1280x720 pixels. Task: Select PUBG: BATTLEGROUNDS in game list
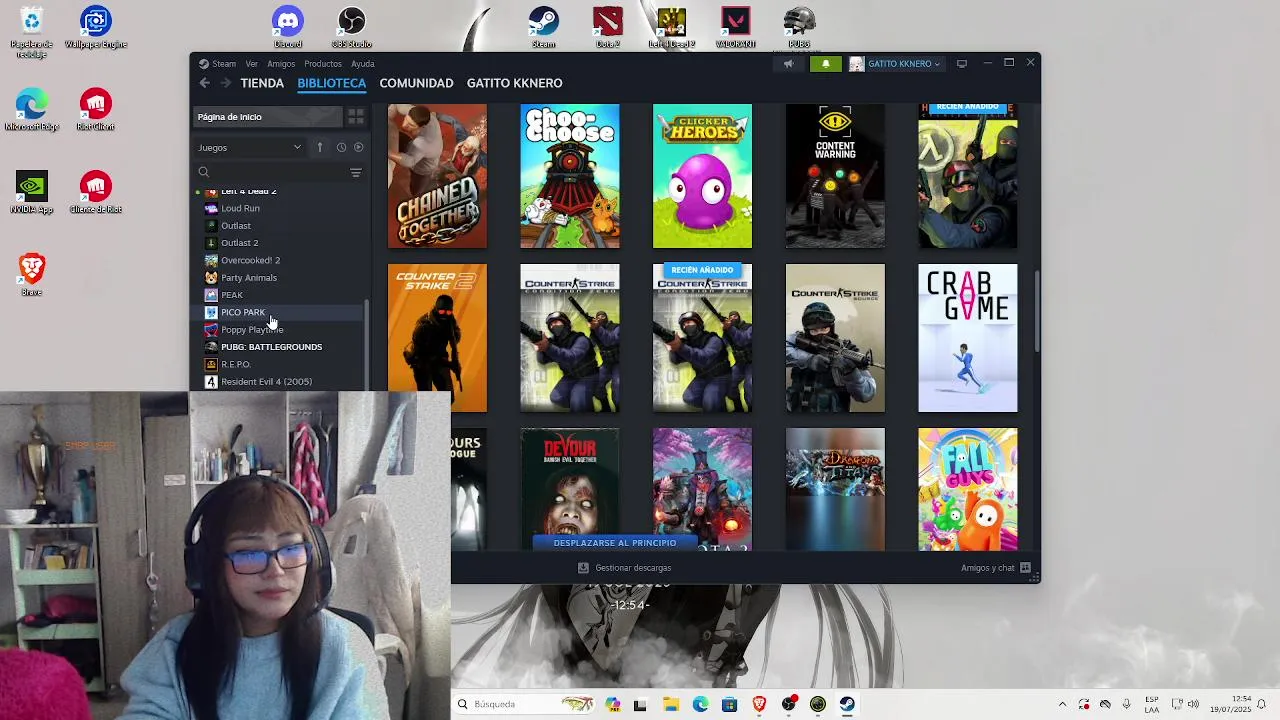click(278, 347)
